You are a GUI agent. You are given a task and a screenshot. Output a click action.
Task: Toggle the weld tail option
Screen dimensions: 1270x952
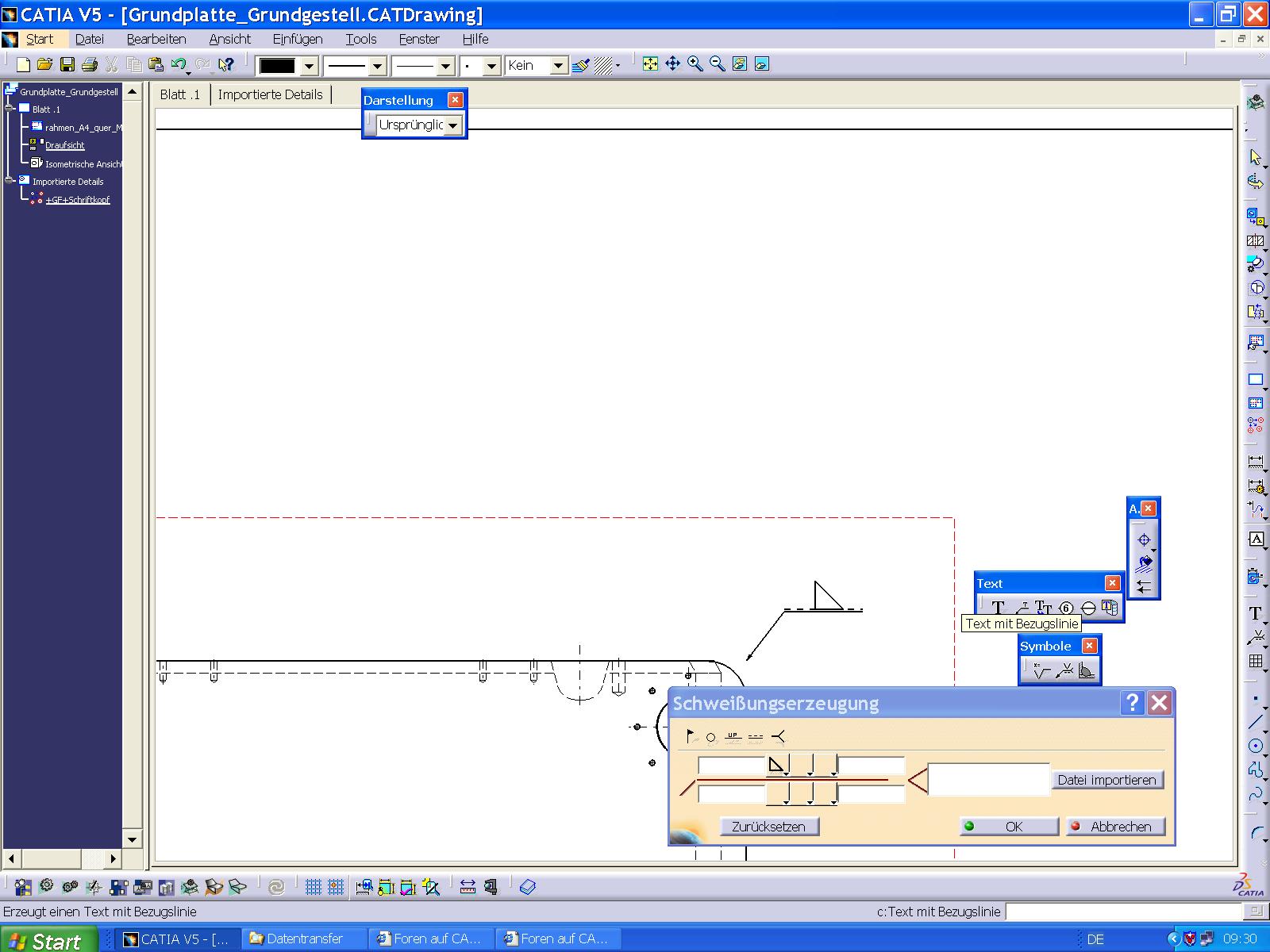point(779,737)
